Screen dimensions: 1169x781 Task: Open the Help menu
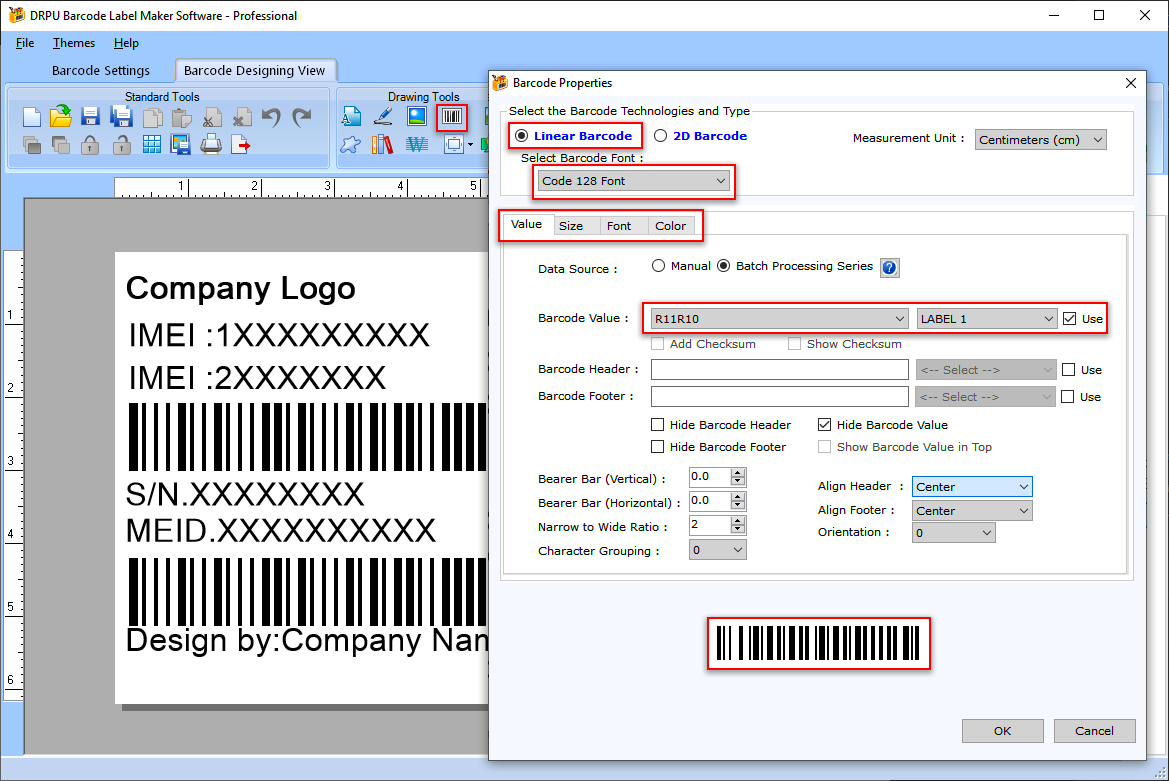pyautogui.click(x=126, y=43)
